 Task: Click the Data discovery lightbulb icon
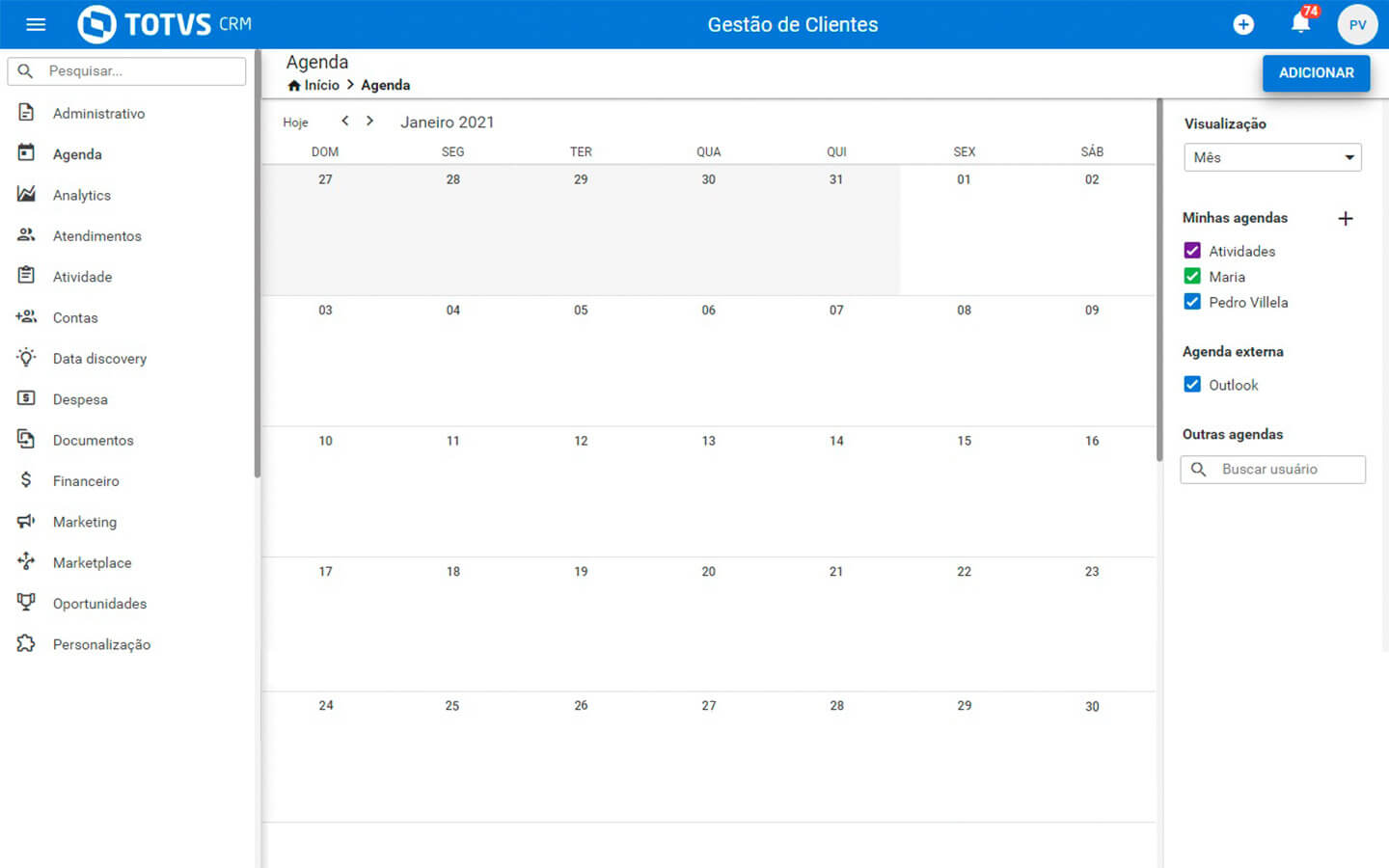pyautogui.click(x=26, y=358)
